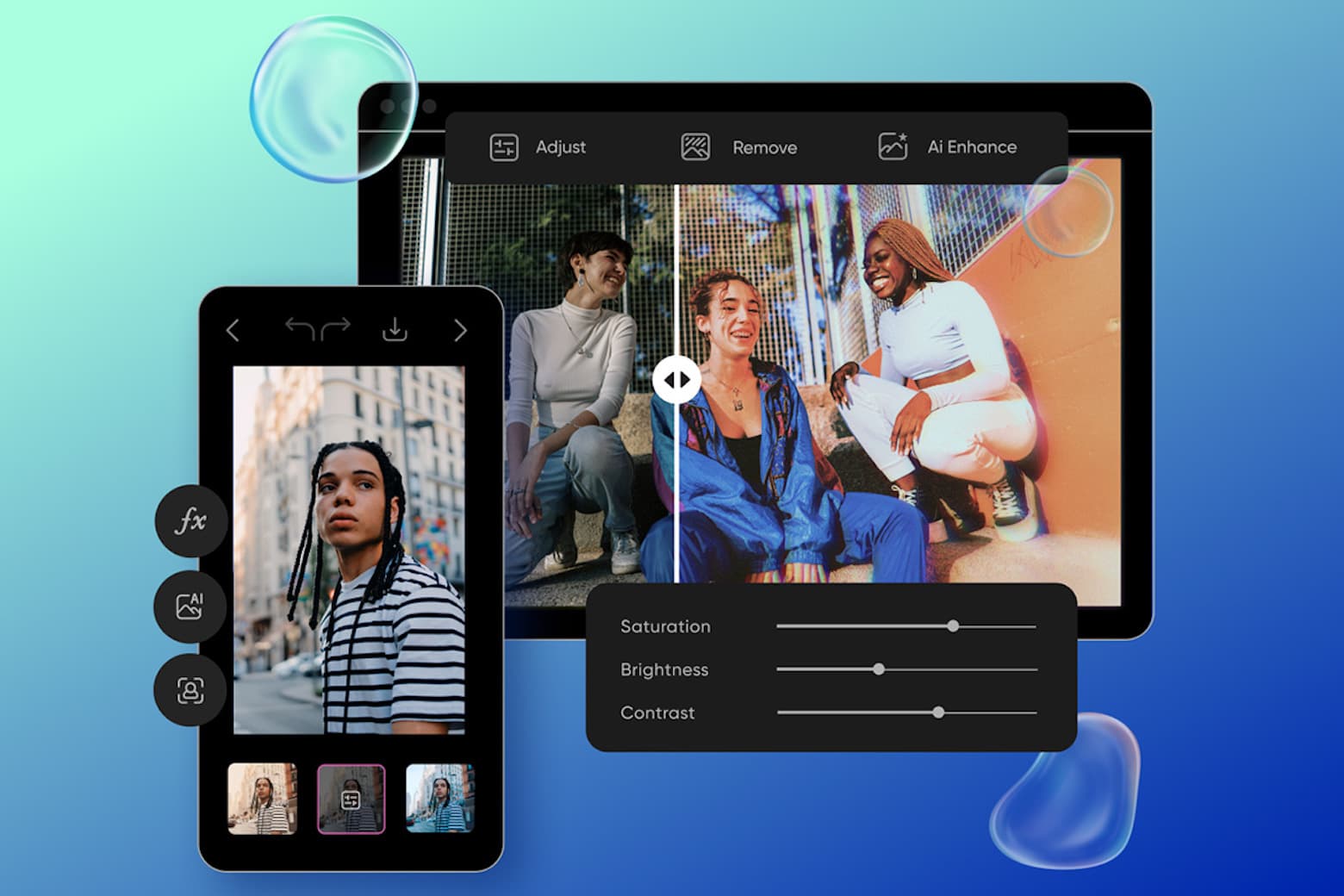Click the Saturation slider handle
Image resolution: width=1344 pixels, height=896 pixels.
click(x=954, y=625)
